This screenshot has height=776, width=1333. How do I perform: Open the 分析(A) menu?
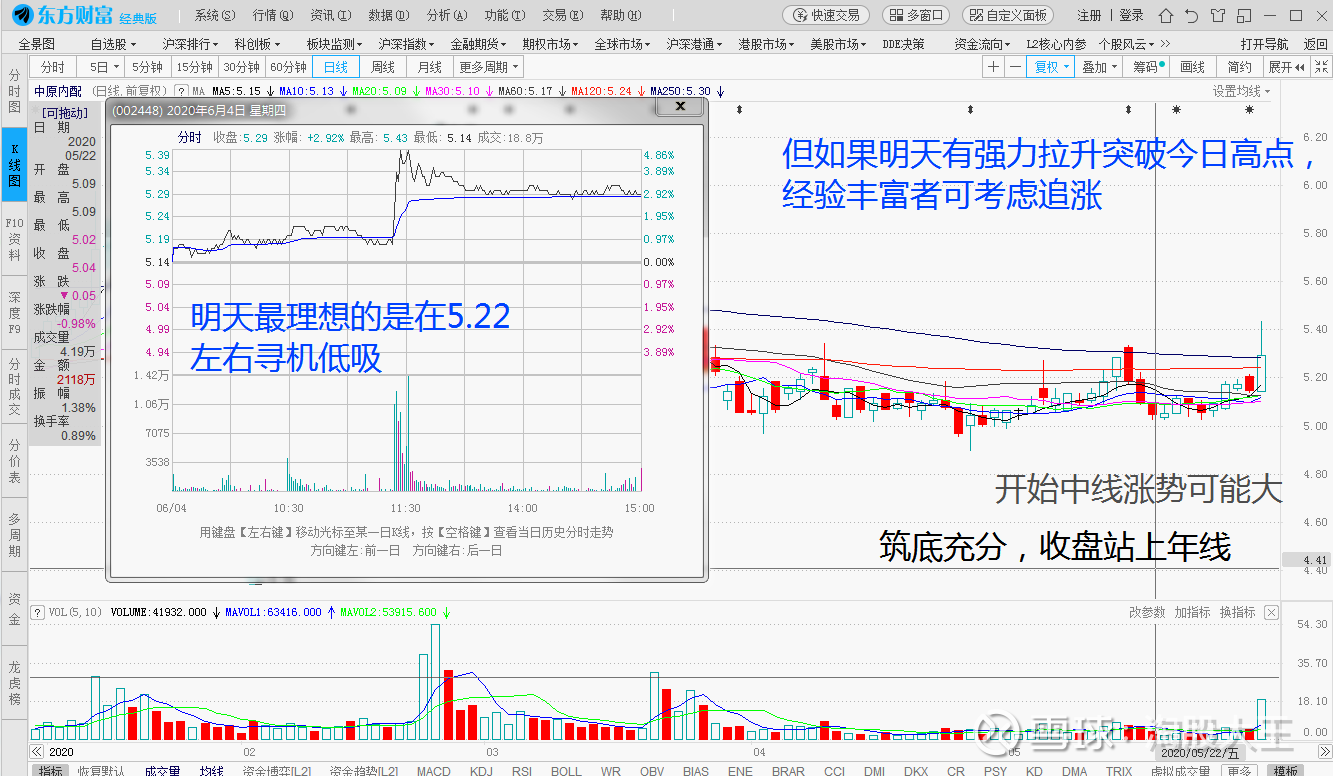click(446, 15)
